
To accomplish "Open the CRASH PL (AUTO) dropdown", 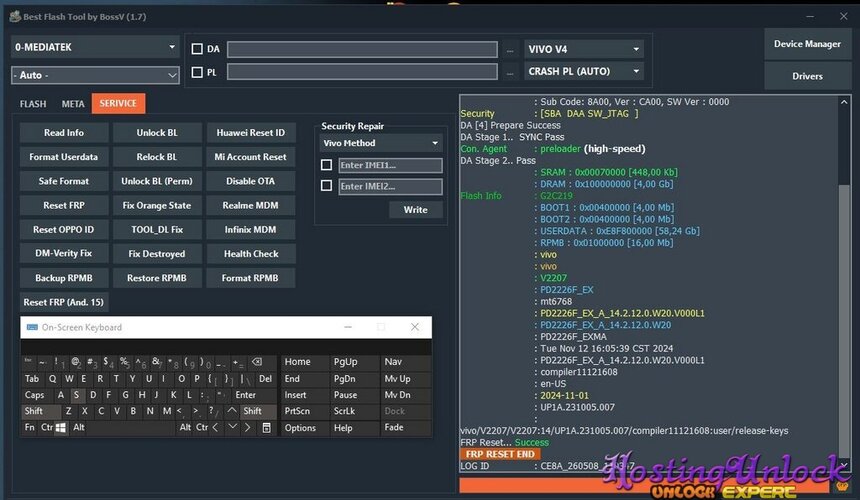I will pyautogui.click(x=584, y=71).
